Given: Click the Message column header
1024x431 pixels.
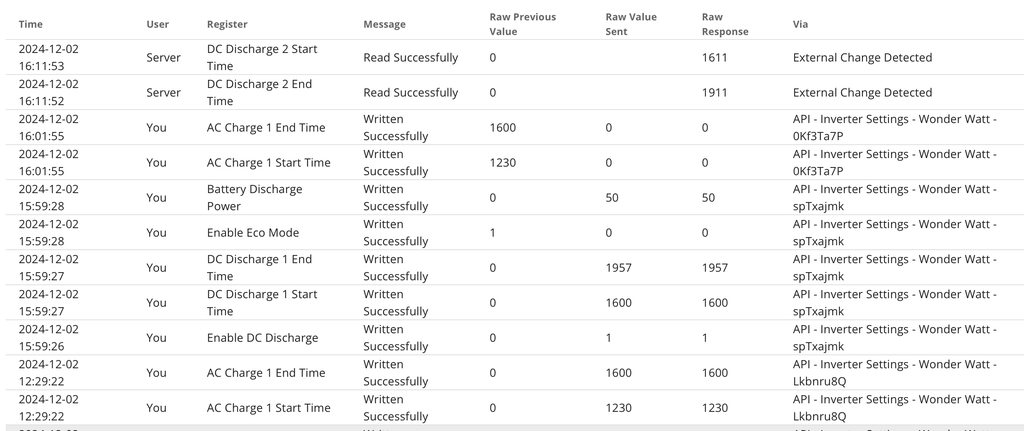Looking at the screenshot, I should pyautogui.click(x=385, y=23).
